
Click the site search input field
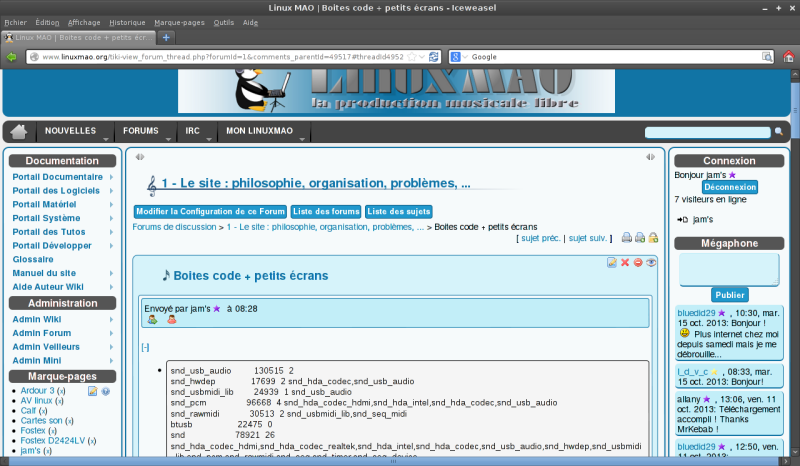click(x=707, y=132)
